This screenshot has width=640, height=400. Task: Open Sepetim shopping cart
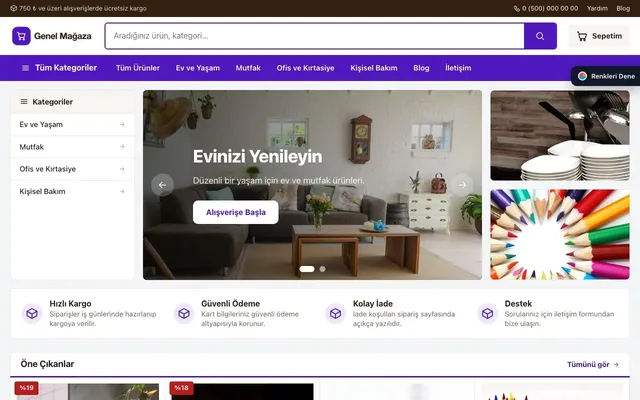pyautogui.click(x=599, y=36)
